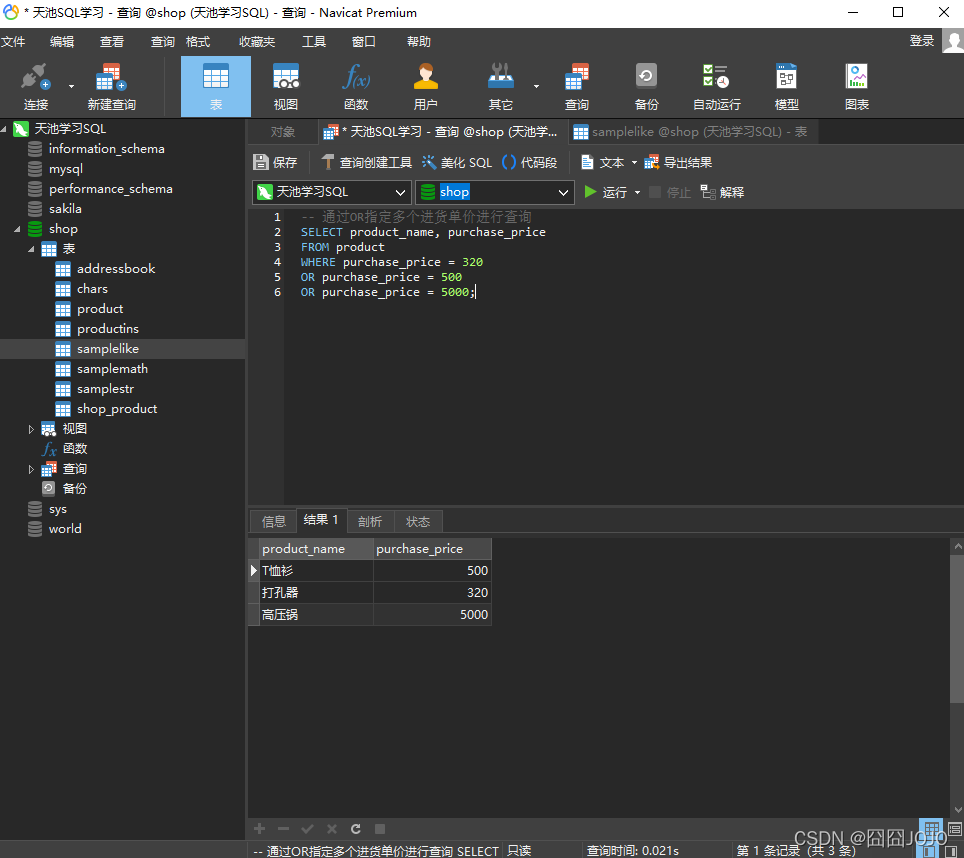Collapse the 天池学习SQL connection node

click(x=4, y=129)
